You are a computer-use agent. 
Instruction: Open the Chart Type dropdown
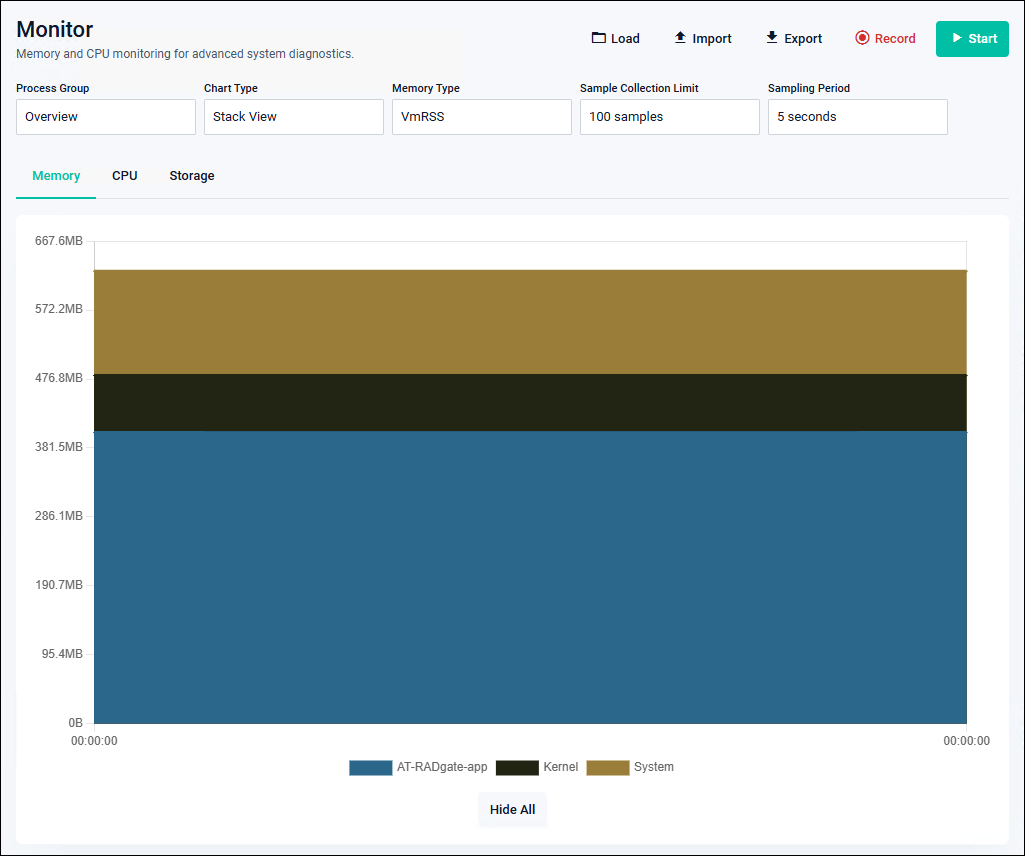click(294, 117)
